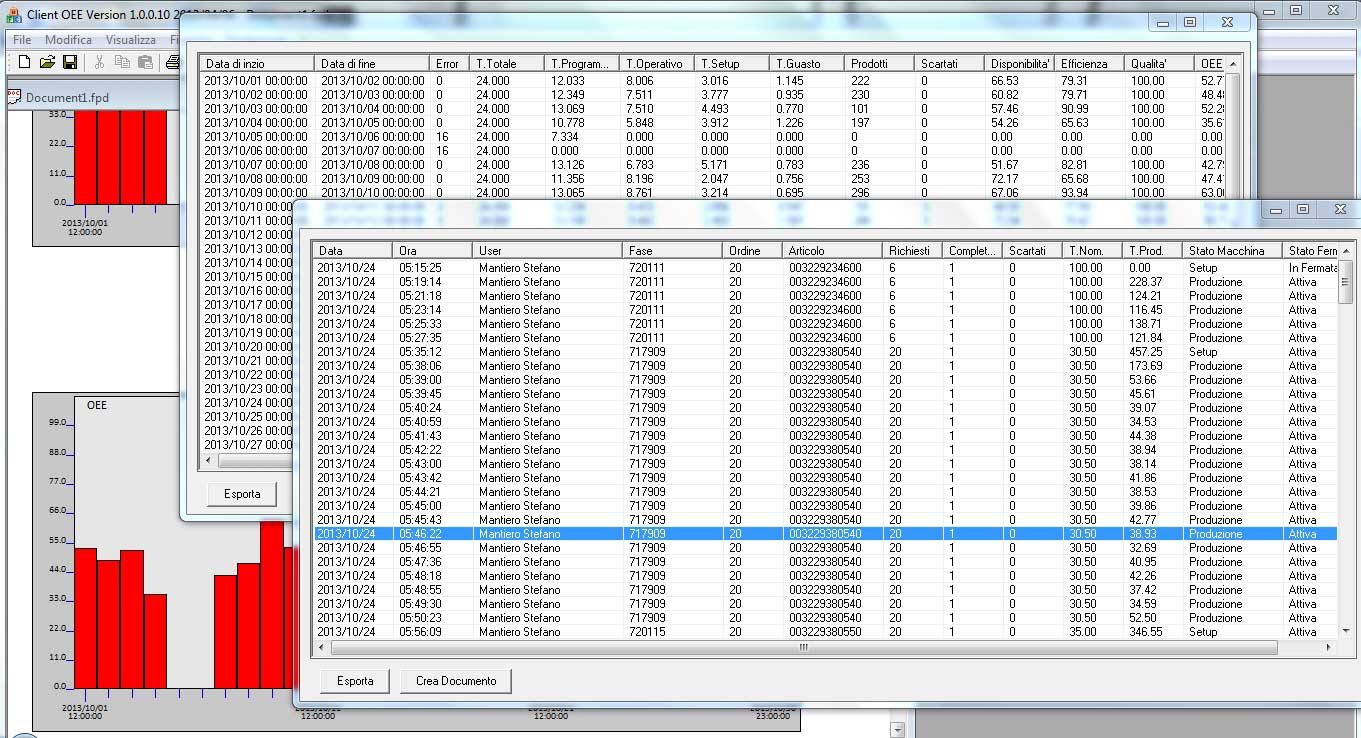1361x738 pixels.
Task: Click the copy toolbar icon
Action: pyautogui.click(x=122, y=62)
